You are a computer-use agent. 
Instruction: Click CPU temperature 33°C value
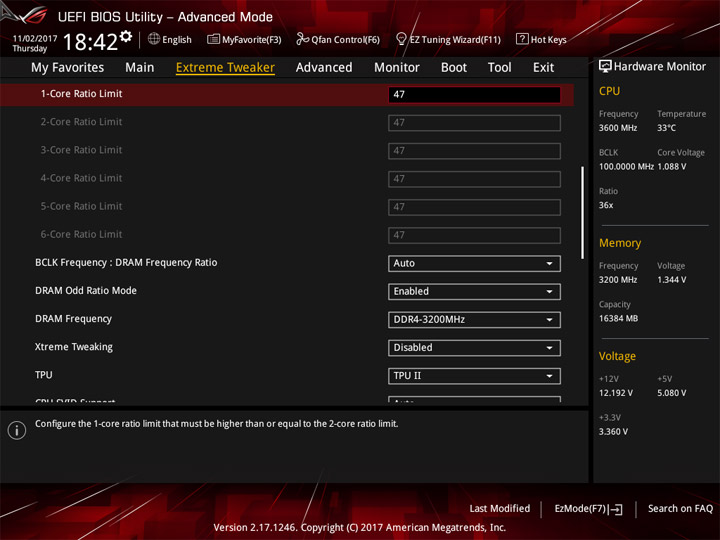tap(666, 128)
